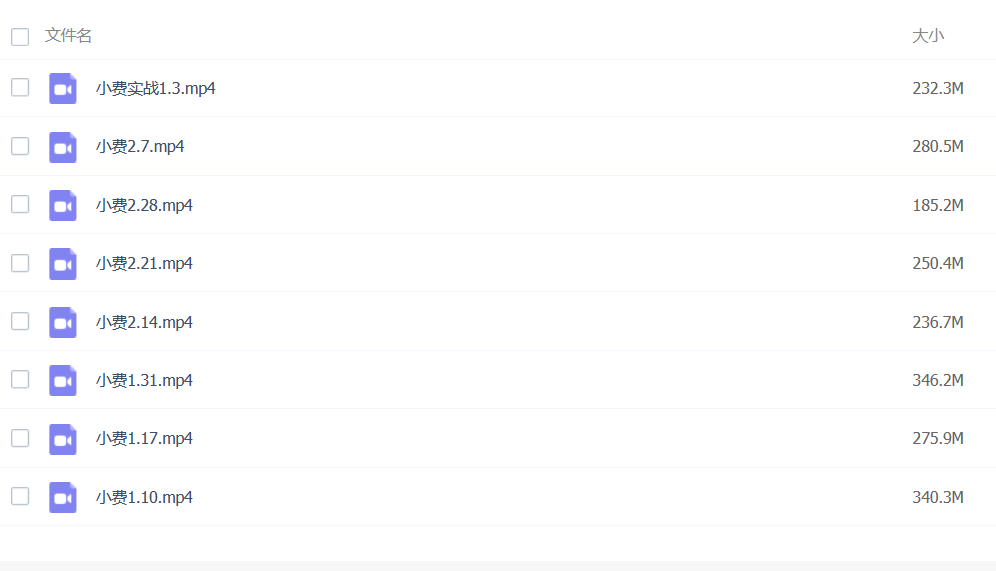Click video icon for 小费实战1.3.mp4
Viewport: 996px width, 571px height.
[x=63, y=88]
